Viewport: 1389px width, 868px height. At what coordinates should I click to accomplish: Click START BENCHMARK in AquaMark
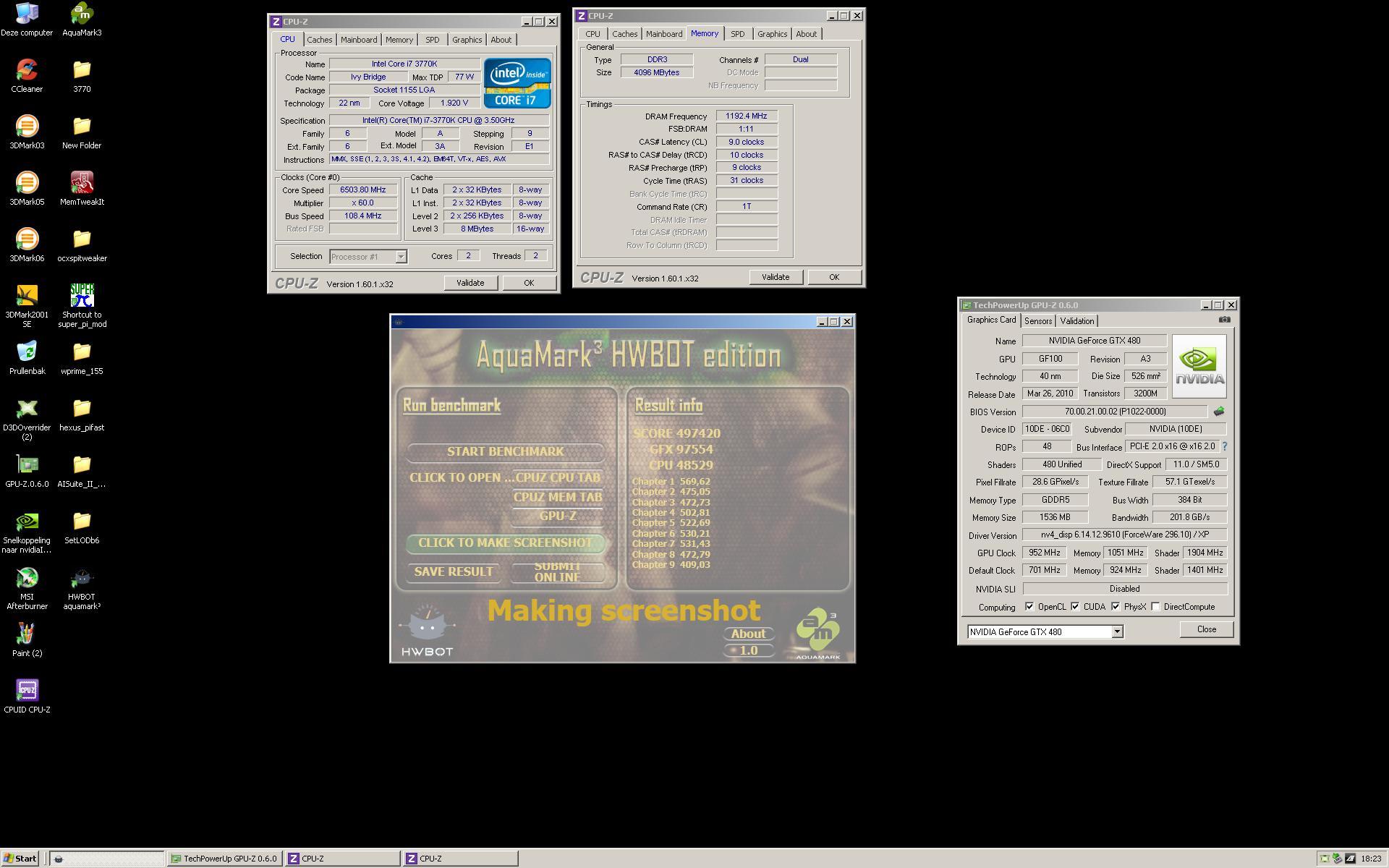[x=505, y=452]
